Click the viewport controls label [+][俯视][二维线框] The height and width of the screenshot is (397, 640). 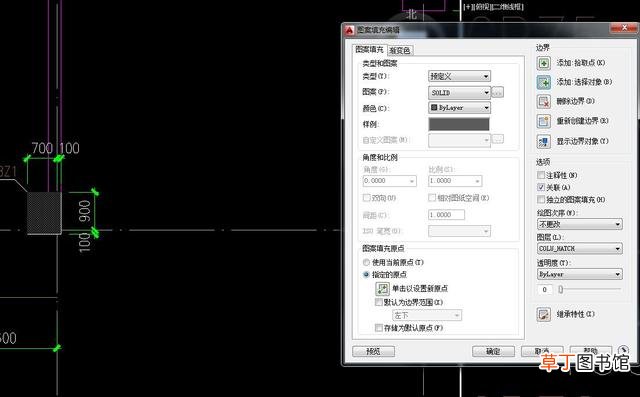[493, 7]
